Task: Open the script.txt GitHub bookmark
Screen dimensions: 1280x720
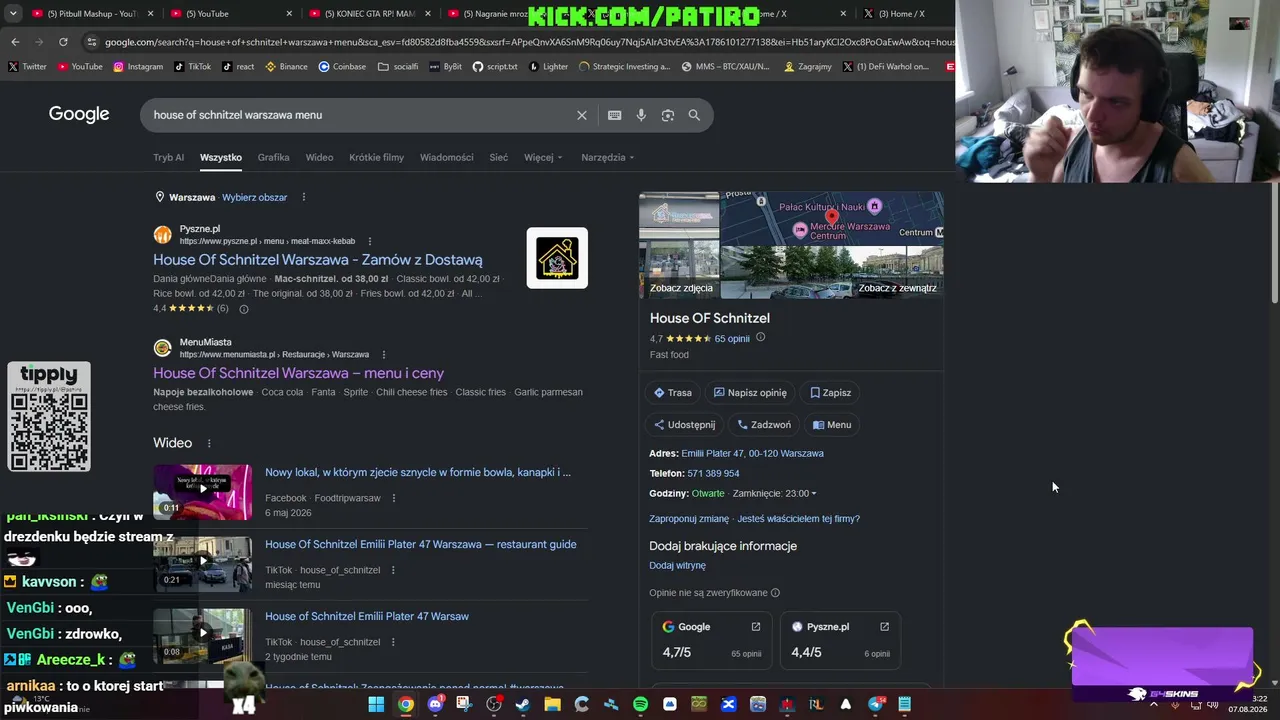Action: coord(495,67)
